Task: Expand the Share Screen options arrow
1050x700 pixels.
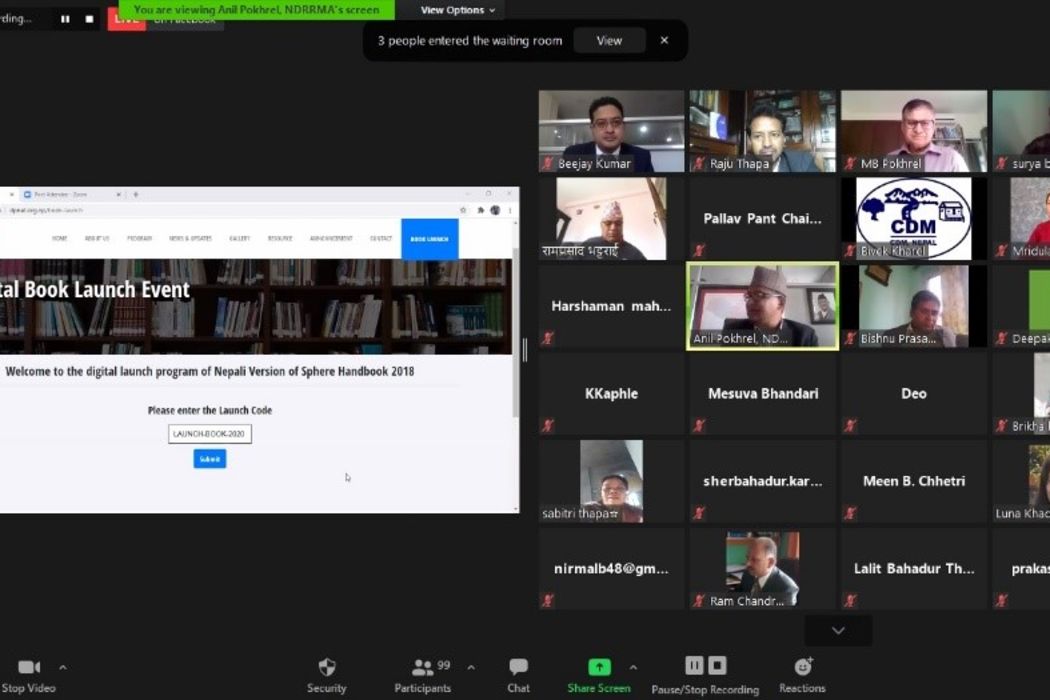Action: pos(633,667)
